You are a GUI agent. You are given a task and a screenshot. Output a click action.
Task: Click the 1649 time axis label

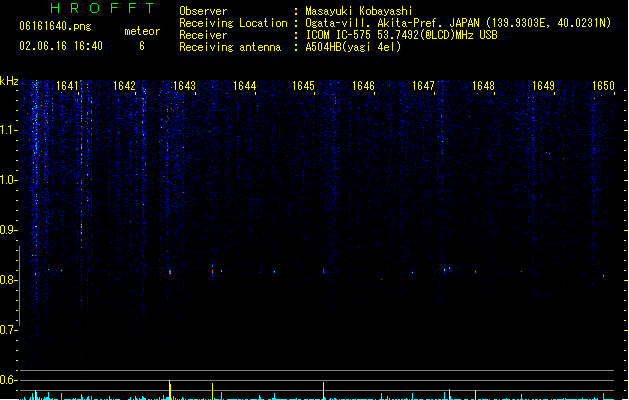(x=543, y=86)
